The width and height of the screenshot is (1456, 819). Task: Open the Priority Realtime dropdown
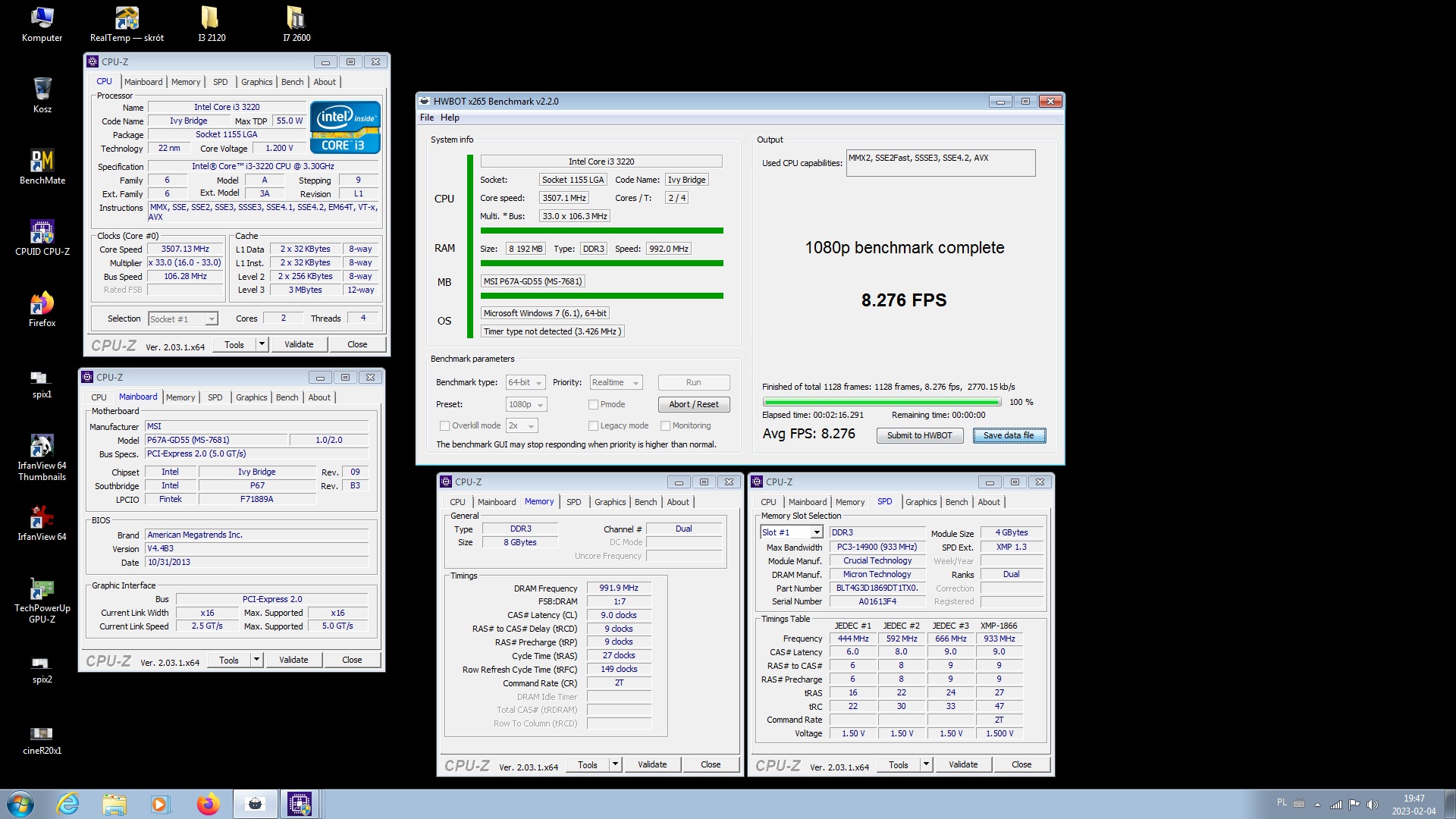(x=616, y=382)
